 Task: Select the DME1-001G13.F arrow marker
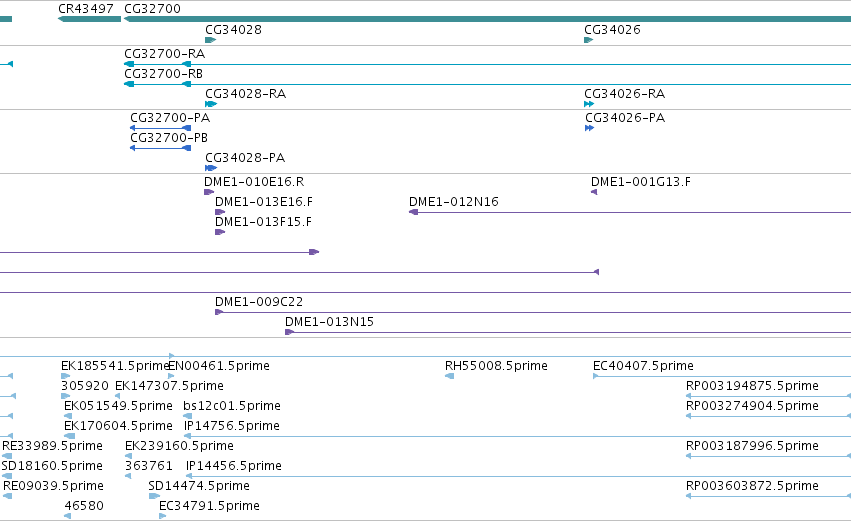point(594,192)
